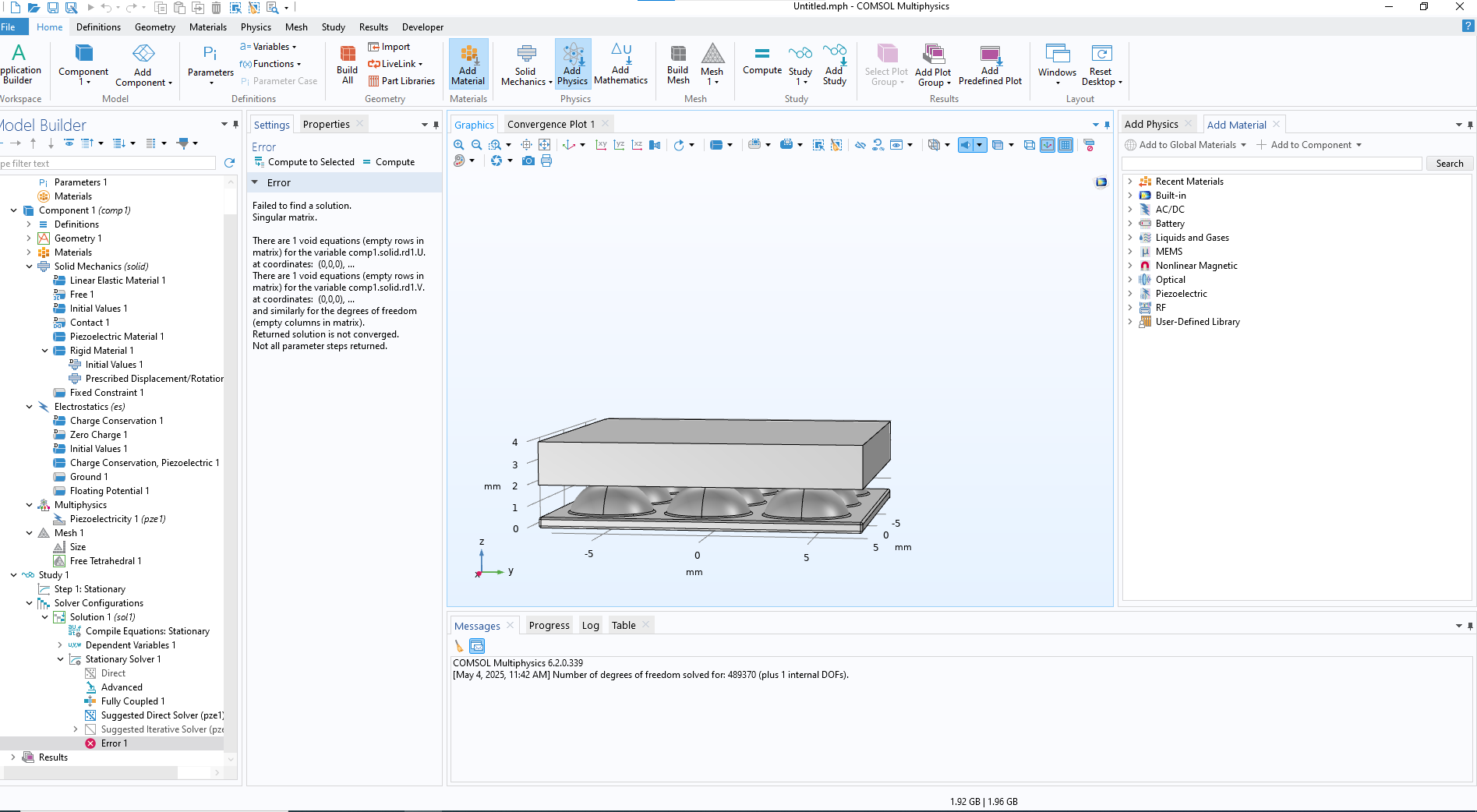Print the Graphics view with printer icon
Image resolution: width=1477 pixels, height=812 pixels.
[x=546, y=161]
